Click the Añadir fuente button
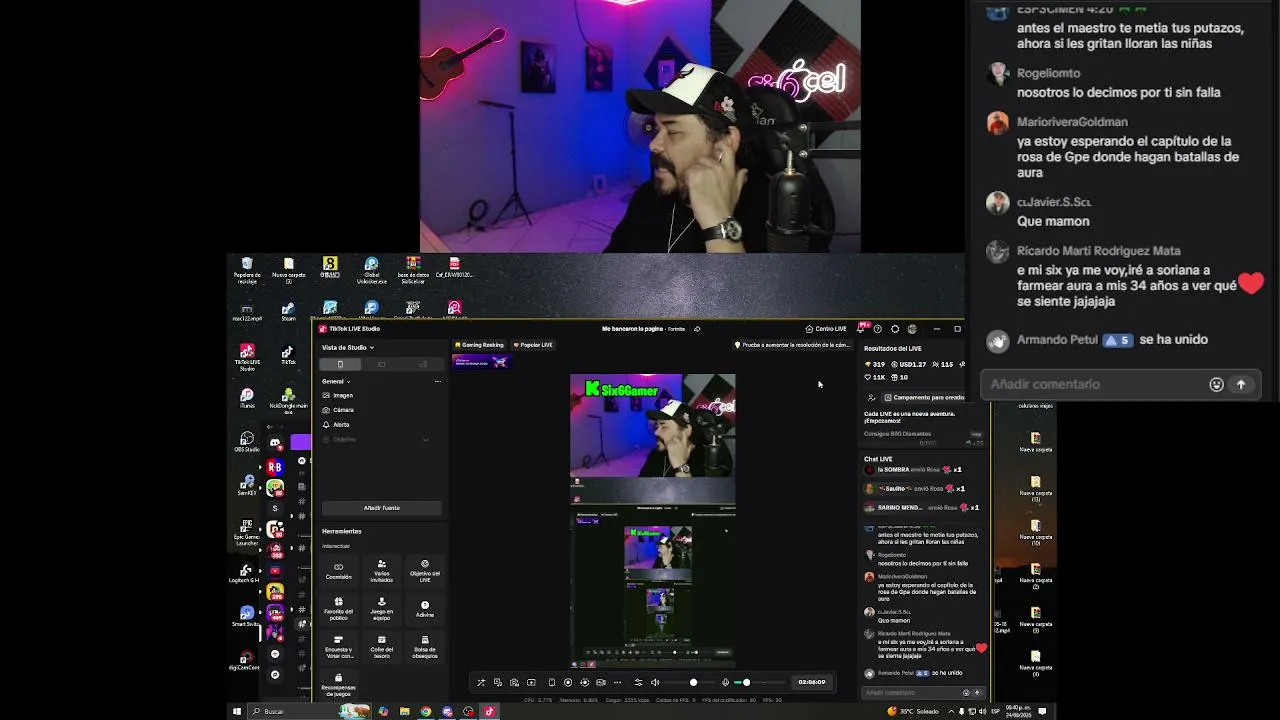 381,508
